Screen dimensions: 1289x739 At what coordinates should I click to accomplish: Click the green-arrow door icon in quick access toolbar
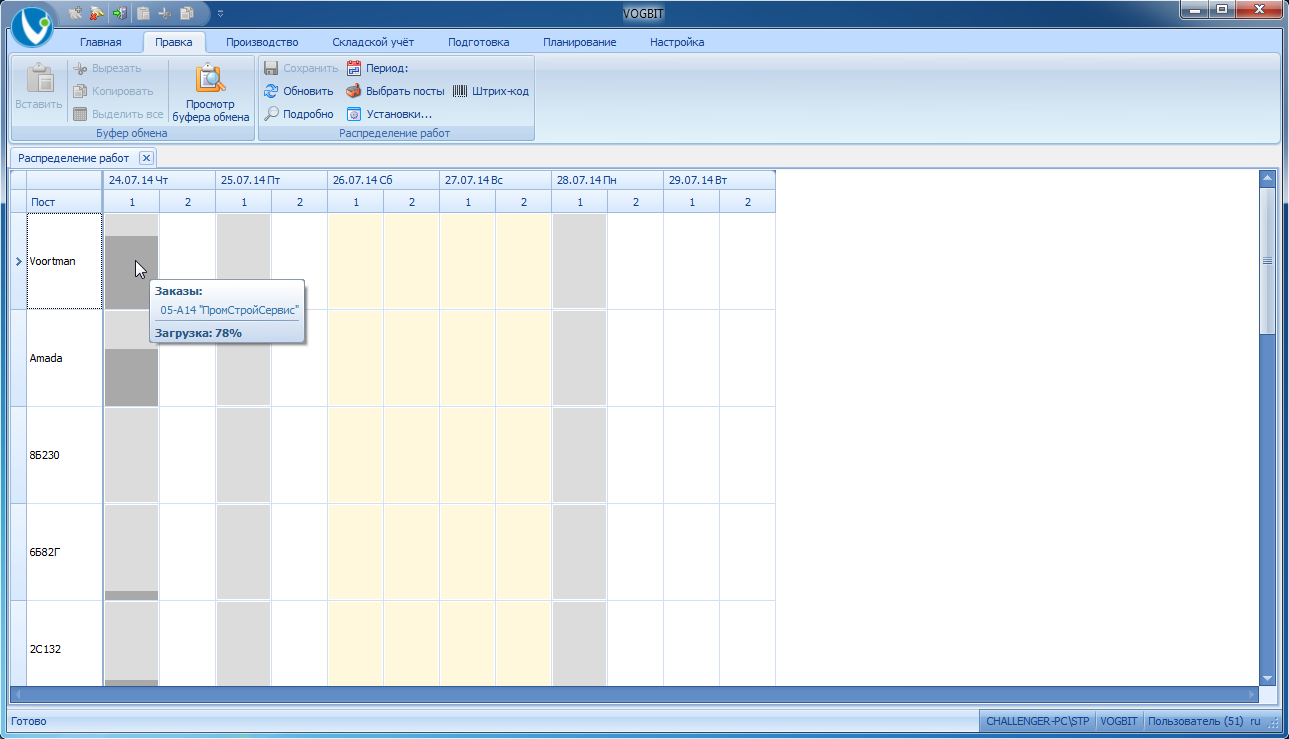(x=120, y=13)
